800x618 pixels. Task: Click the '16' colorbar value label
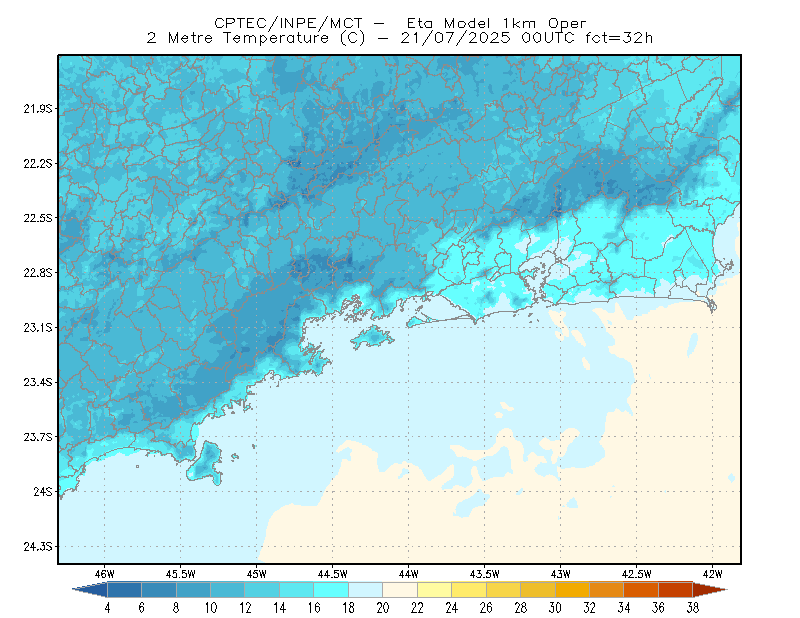[314, 608]
